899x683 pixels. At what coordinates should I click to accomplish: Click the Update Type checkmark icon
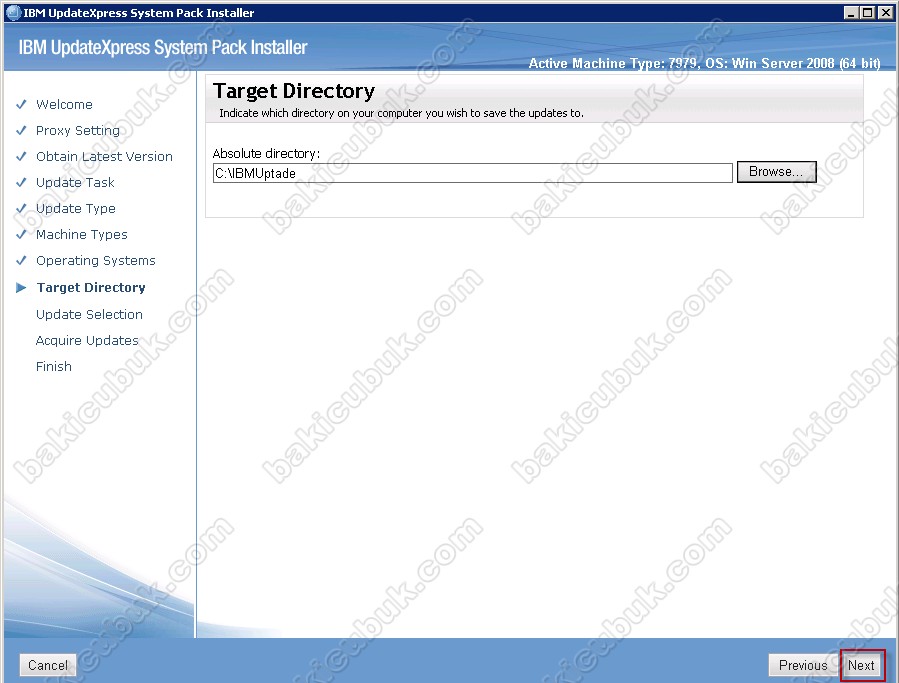click(x=21, y=208)
